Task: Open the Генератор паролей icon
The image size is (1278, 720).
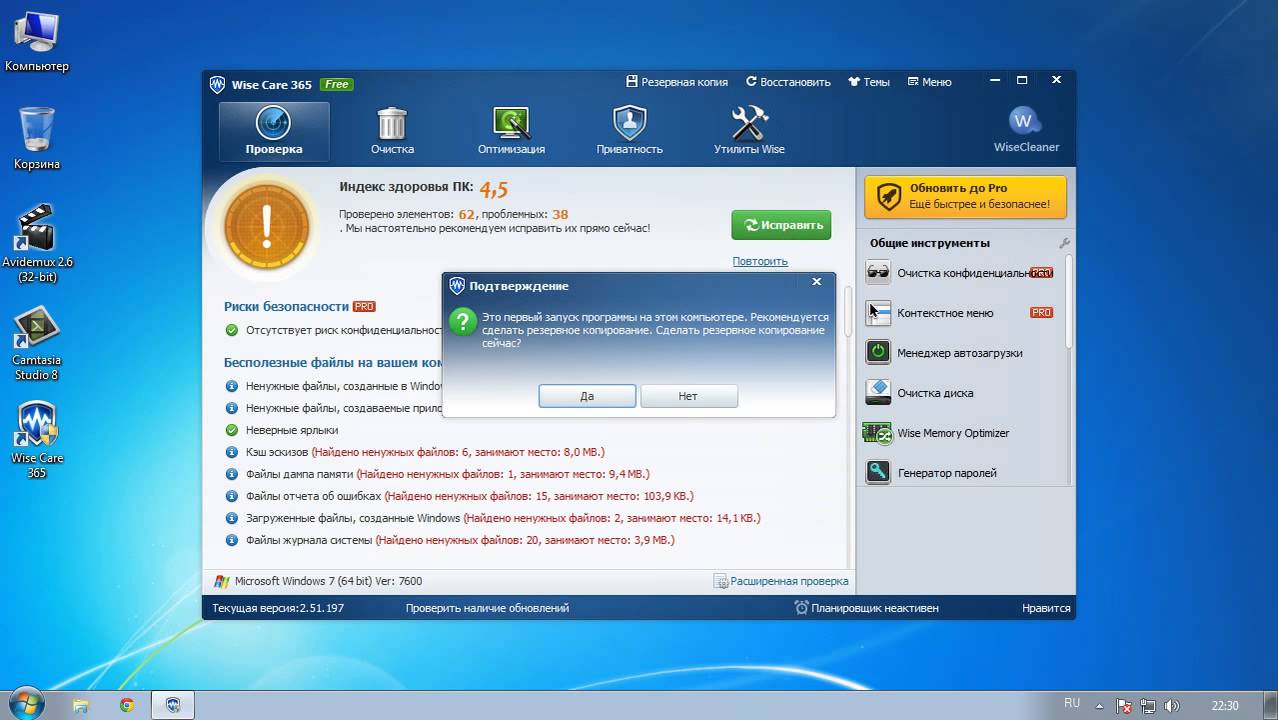Action: (878, 472)
